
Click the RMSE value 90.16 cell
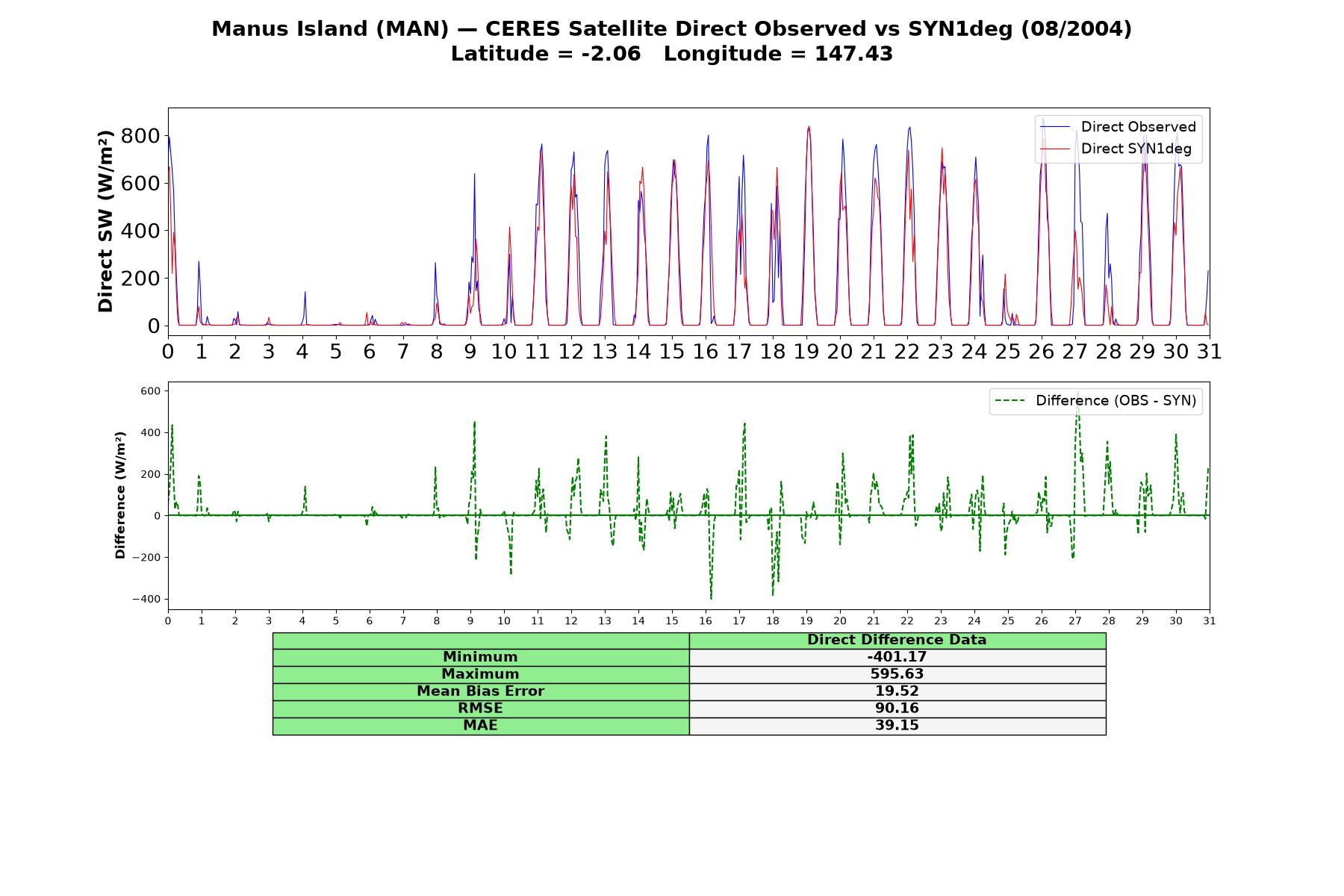click(x=897, y=709)
